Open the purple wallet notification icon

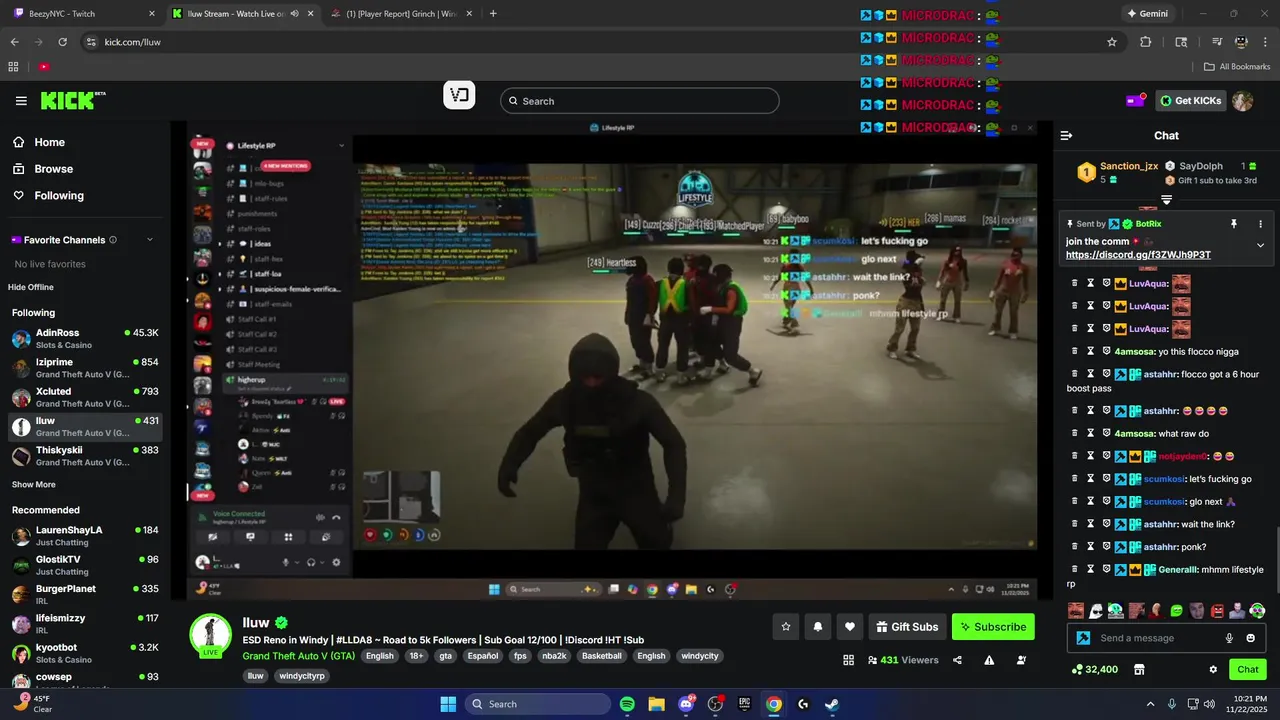(x=1135, y=100)
